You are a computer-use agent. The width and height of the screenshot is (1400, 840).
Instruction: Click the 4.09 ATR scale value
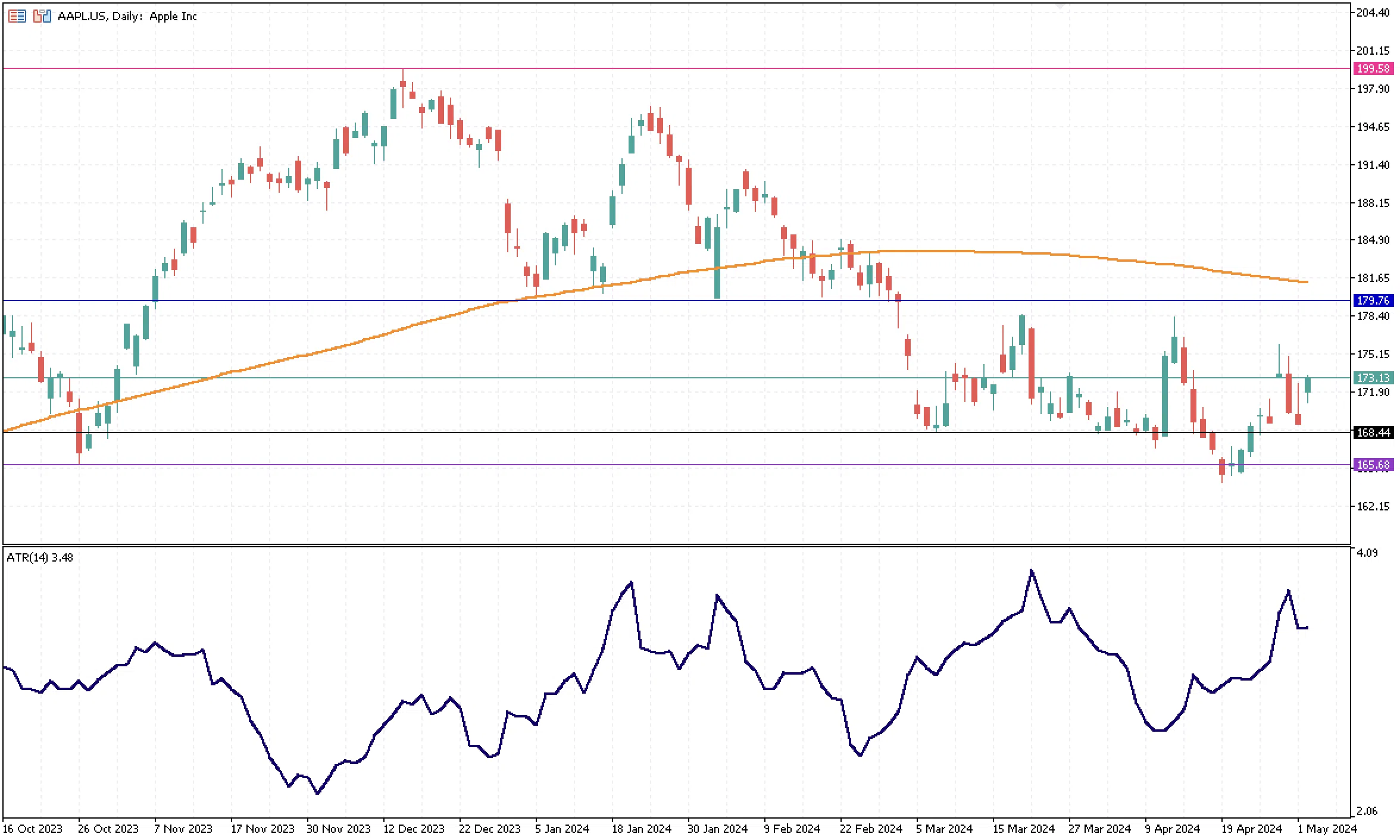1367,553
